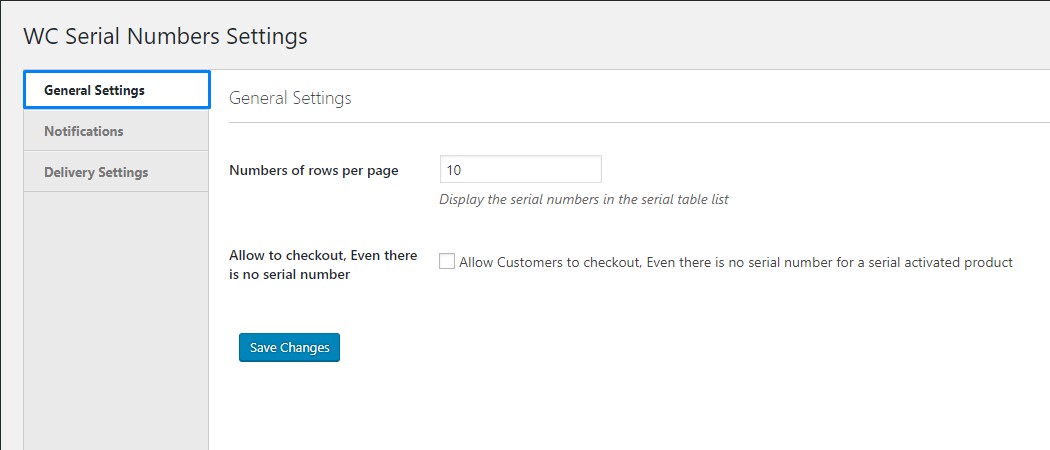The width and height of the screenshot is (1050, 450).
Task: Click the 'Display the serial numbers' description text
Action: coord(583,200)
